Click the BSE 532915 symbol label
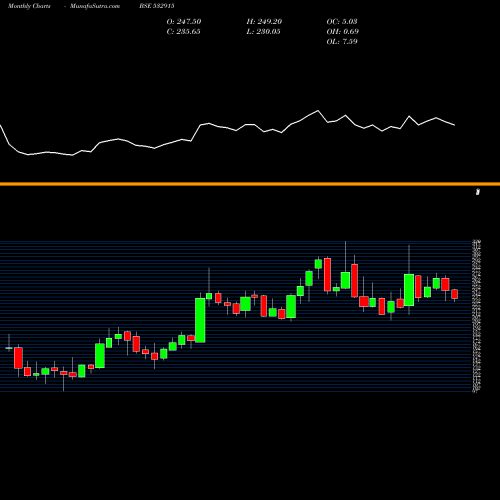The height and width of the screenshot is (500, 500). pyautogui.click(x=157, y=6)
